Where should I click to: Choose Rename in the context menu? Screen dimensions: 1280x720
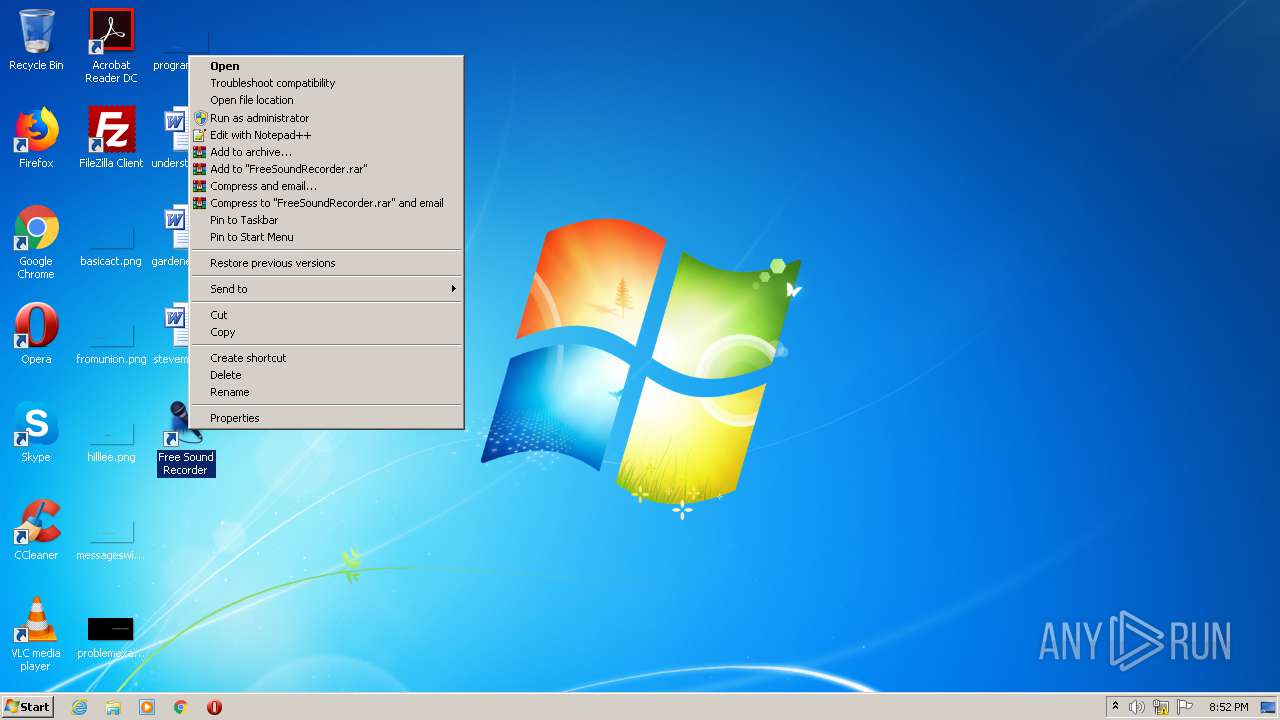point(326,392)
